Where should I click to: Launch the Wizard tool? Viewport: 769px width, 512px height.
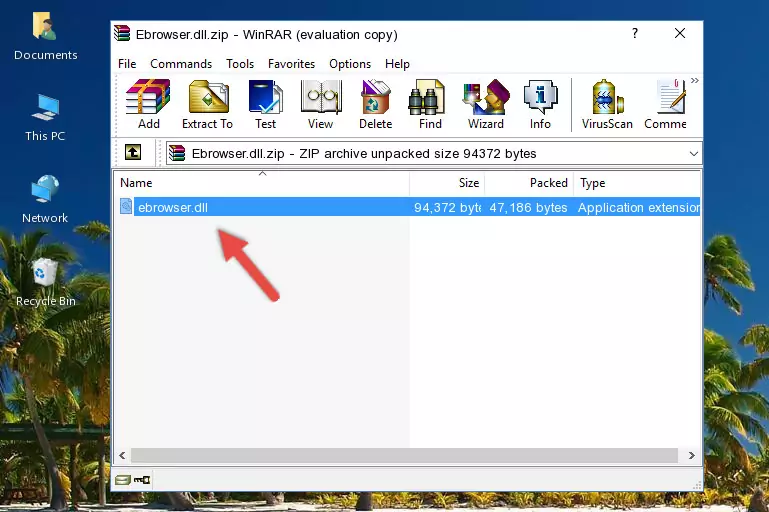486,104
